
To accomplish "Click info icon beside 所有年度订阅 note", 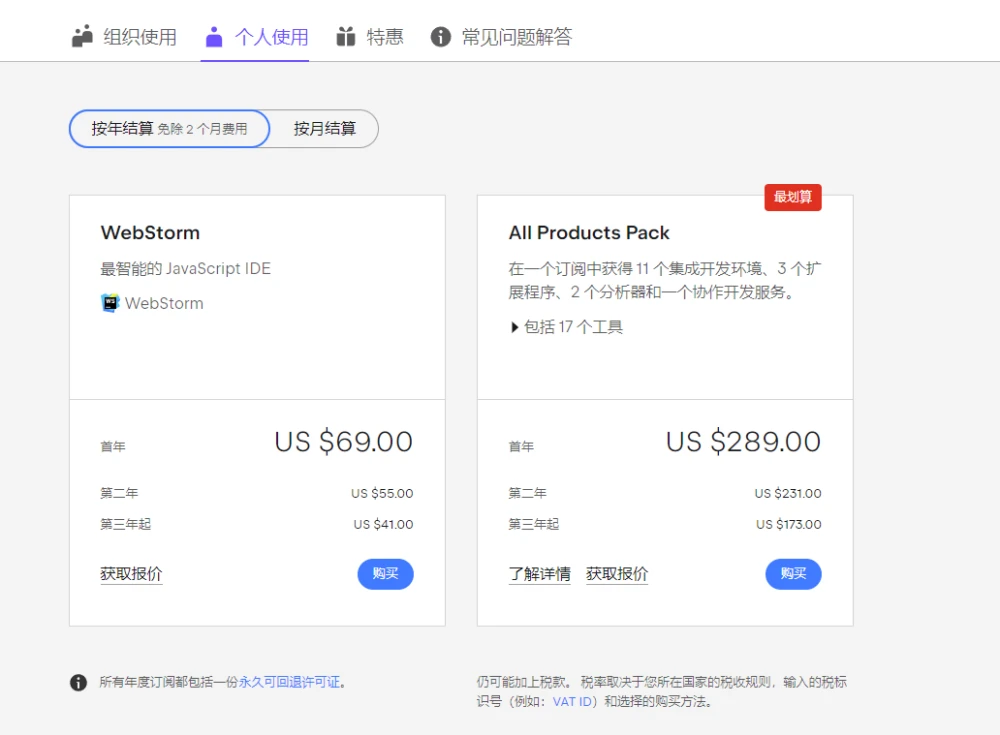I will (x=78, y=683).
